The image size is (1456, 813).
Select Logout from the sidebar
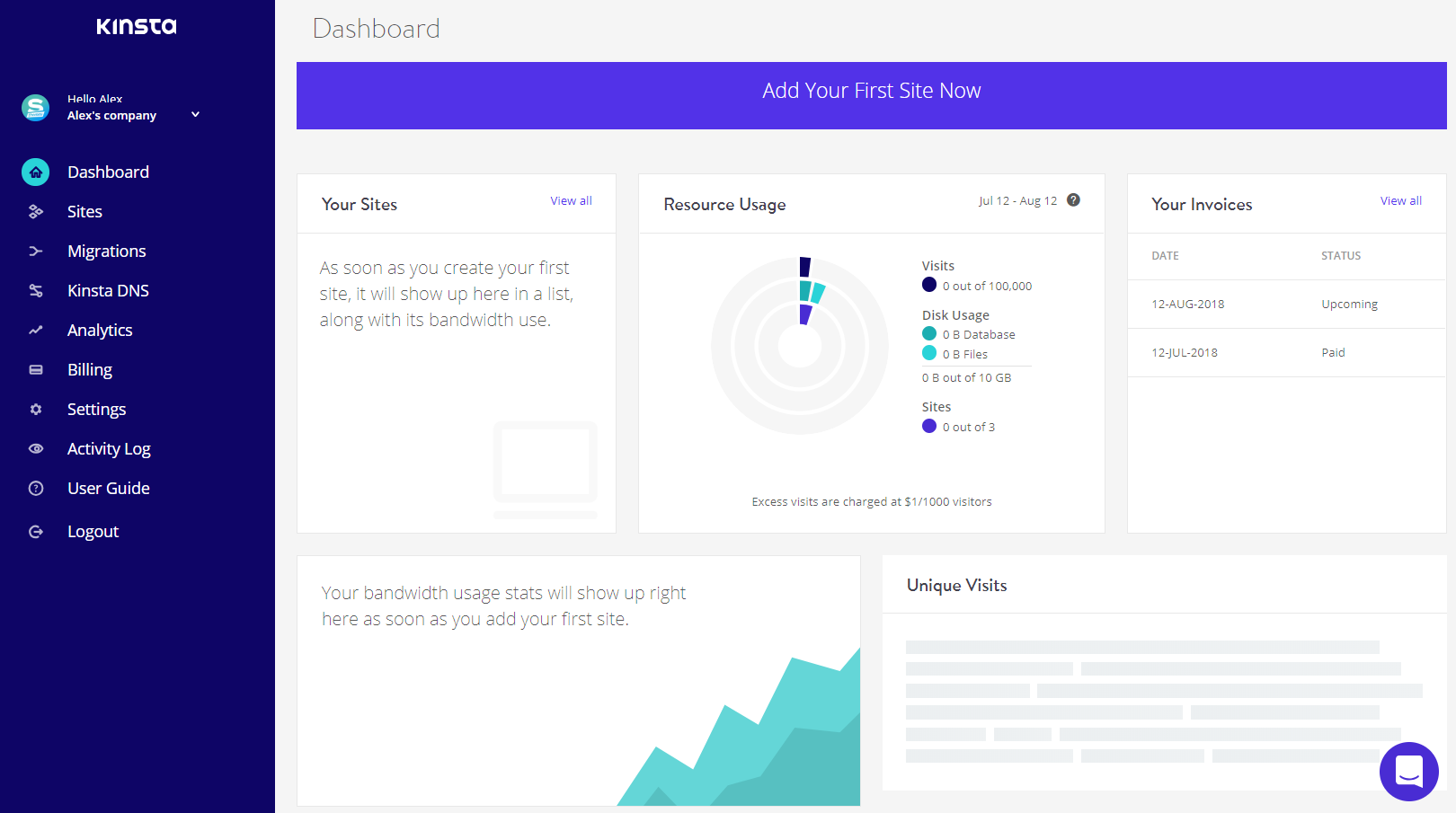[93, 532]
